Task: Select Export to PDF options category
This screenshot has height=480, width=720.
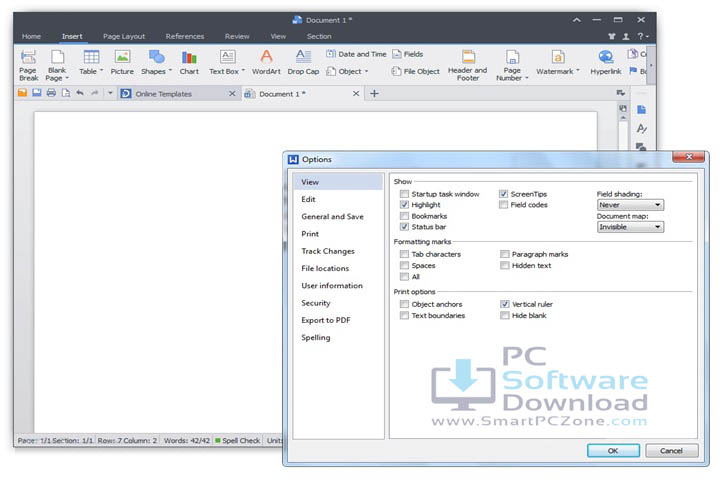Action: pos(338,320)
